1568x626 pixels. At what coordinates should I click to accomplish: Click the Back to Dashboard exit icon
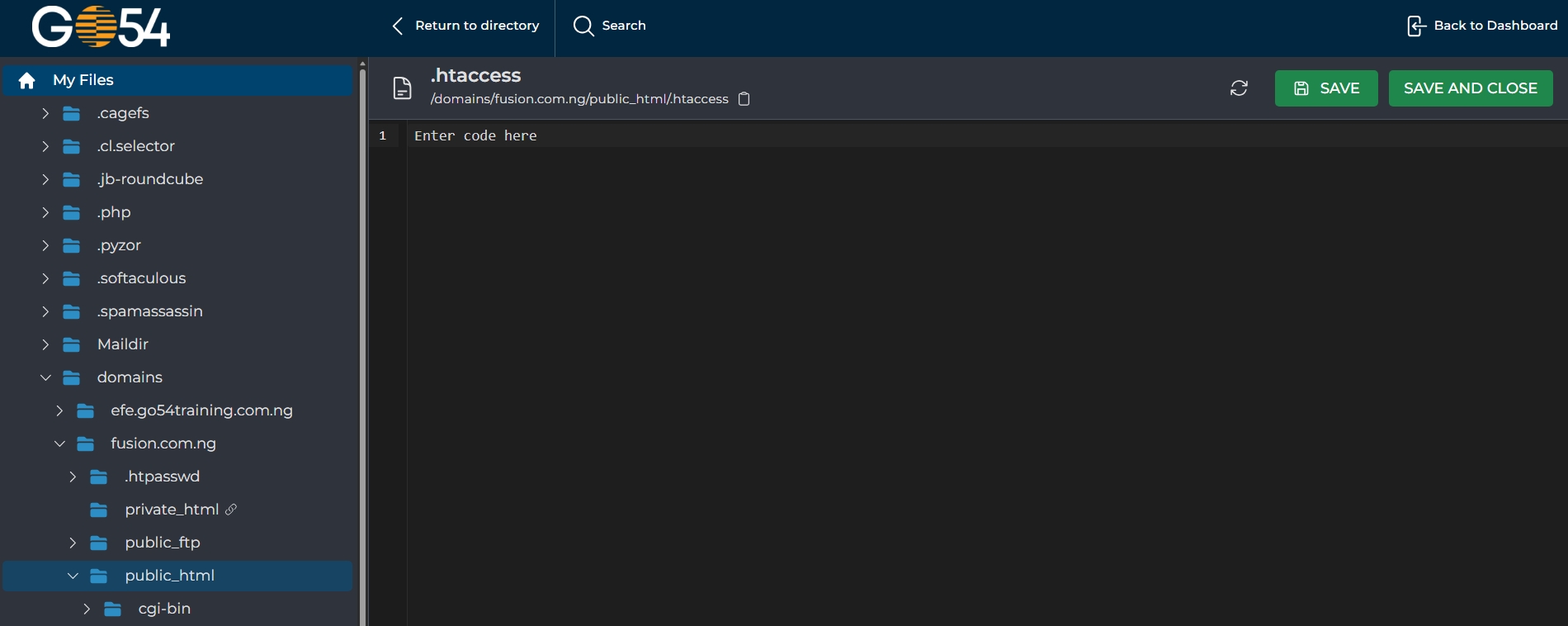click(x=1415, y=26)
